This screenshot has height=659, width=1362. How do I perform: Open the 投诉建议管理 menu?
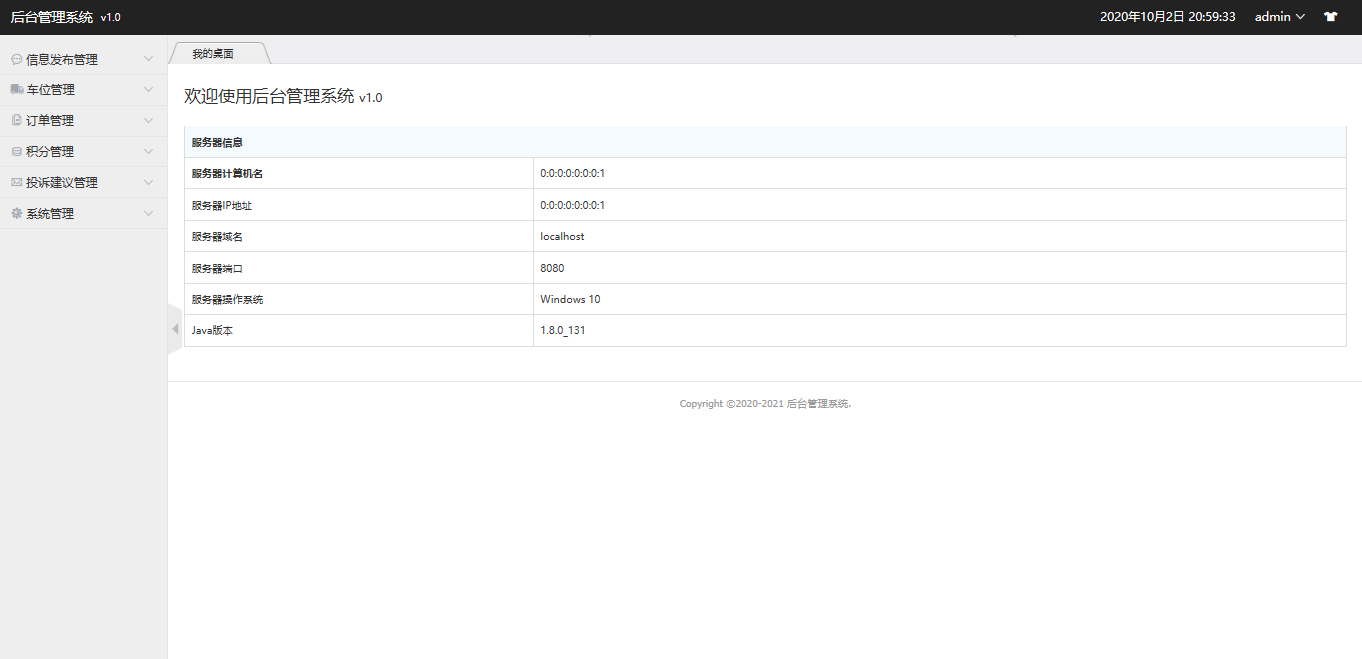pos(84,183)
